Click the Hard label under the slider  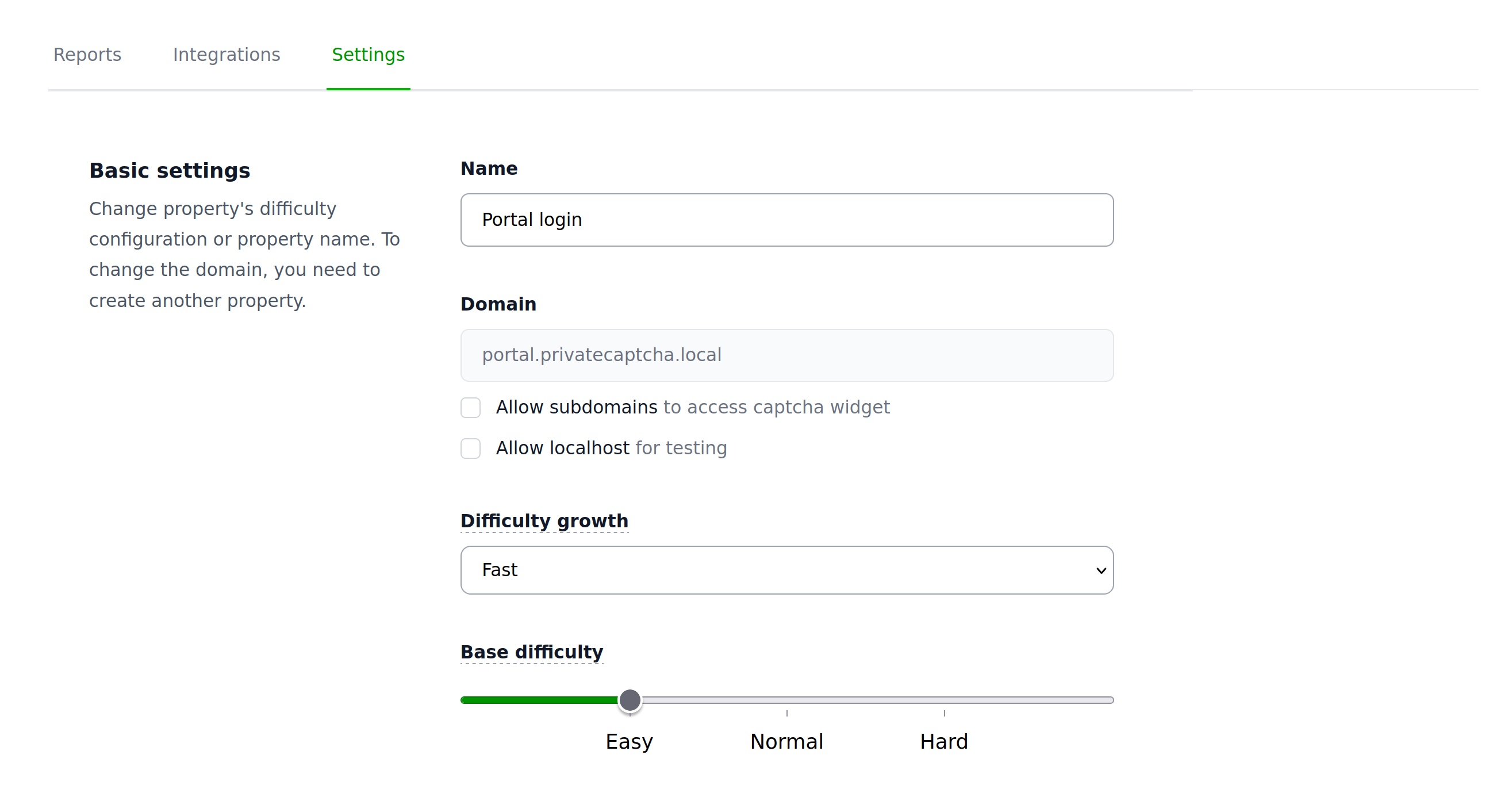(x=944, y=741)
